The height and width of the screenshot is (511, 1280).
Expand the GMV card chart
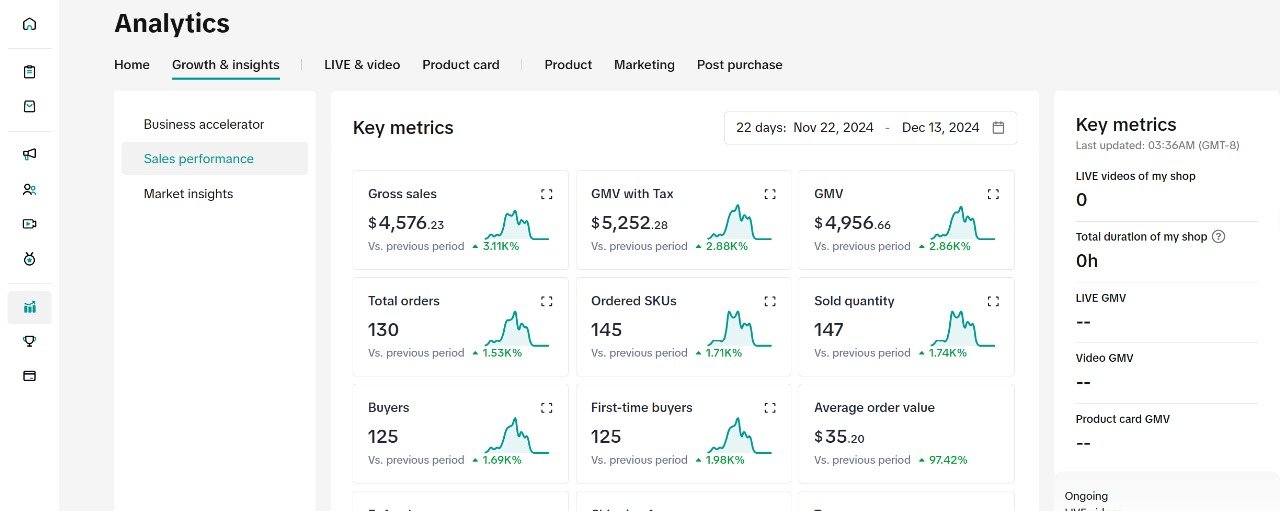tap(993, 194)
